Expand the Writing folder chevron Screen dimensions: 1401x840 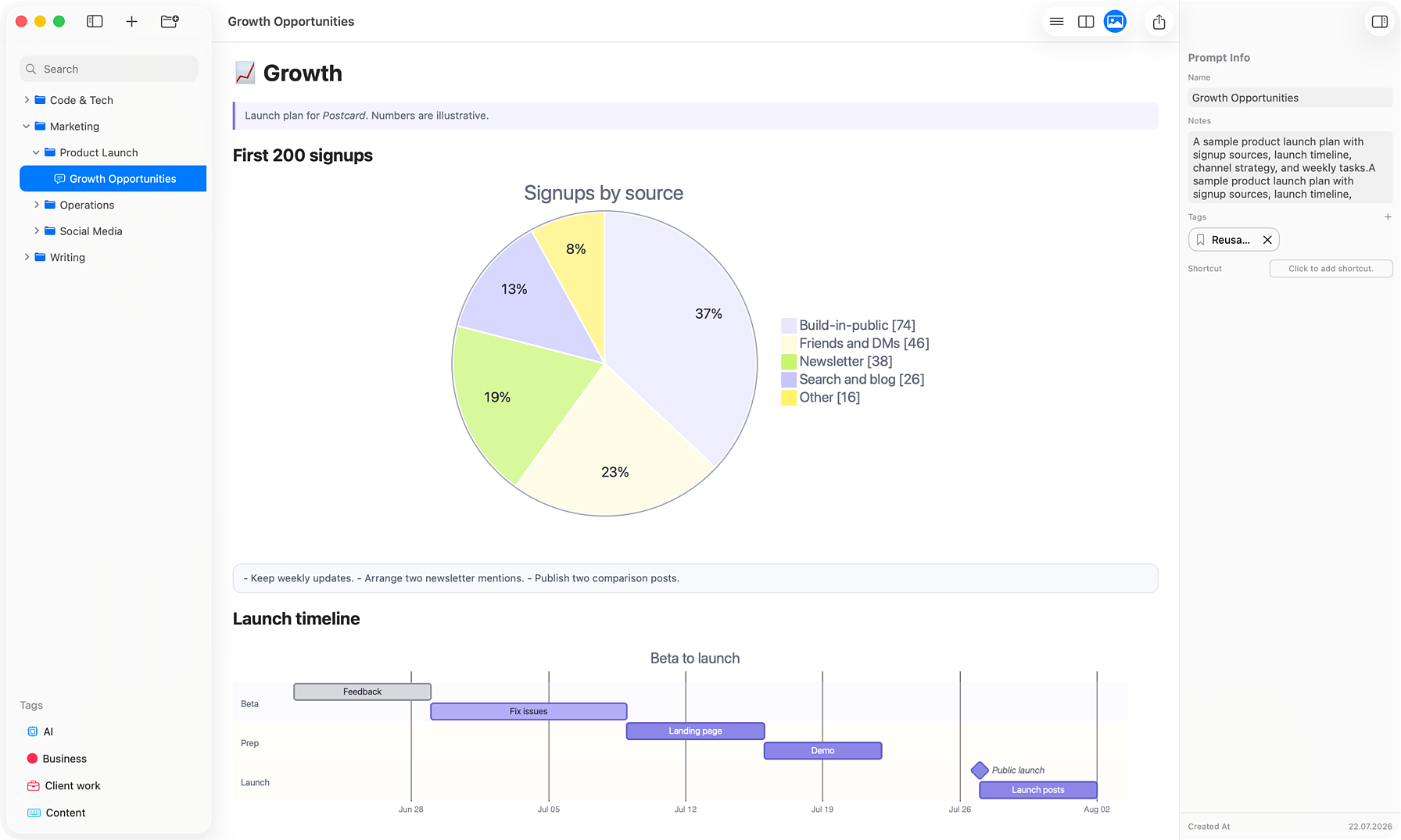tap(27, 257)
